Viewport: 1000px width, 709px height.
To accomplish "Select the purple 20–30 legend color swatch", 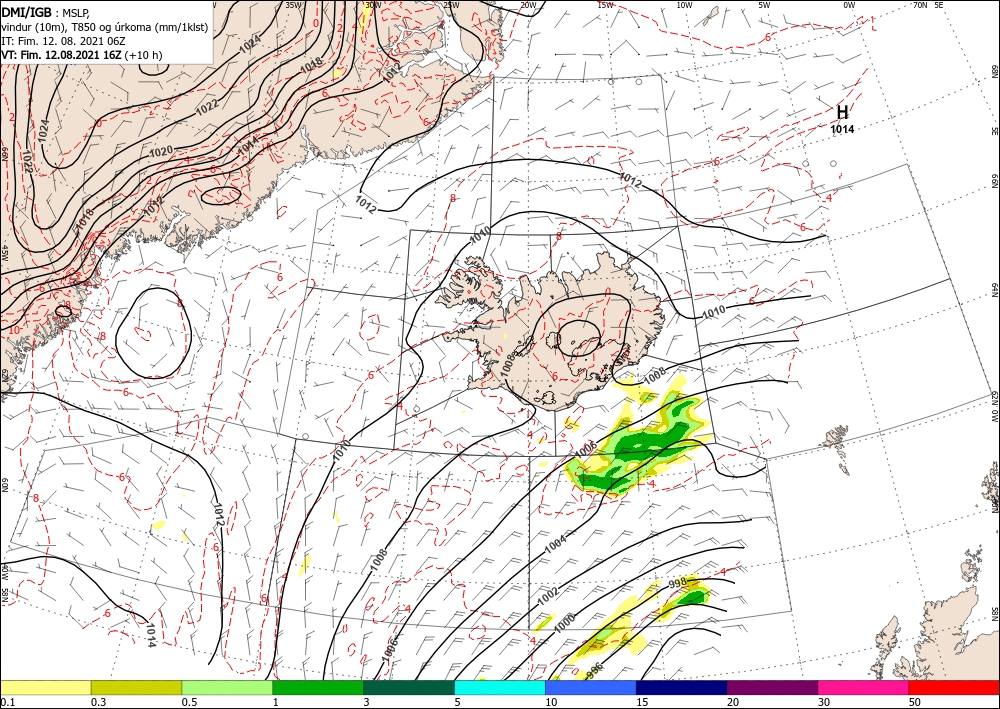I will 772,687.
